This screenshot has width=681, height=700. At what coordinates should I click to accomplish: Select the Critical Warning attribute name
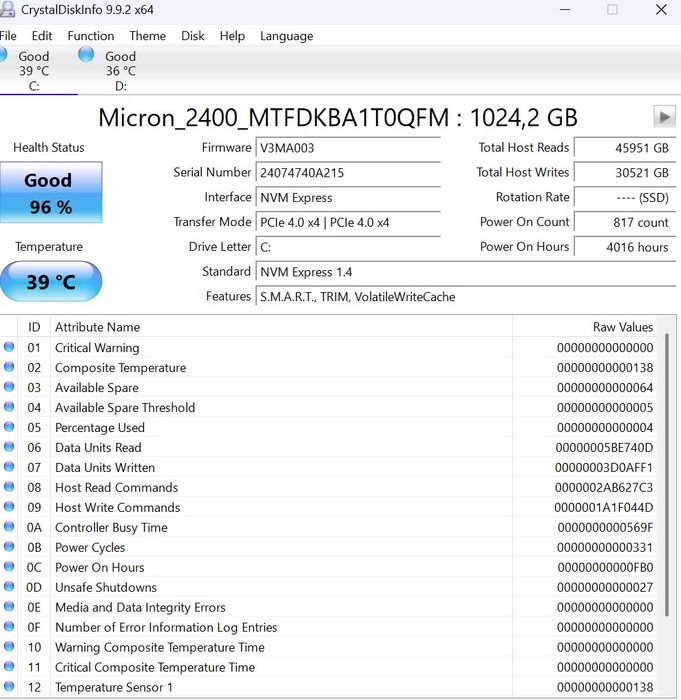[97, 348]
